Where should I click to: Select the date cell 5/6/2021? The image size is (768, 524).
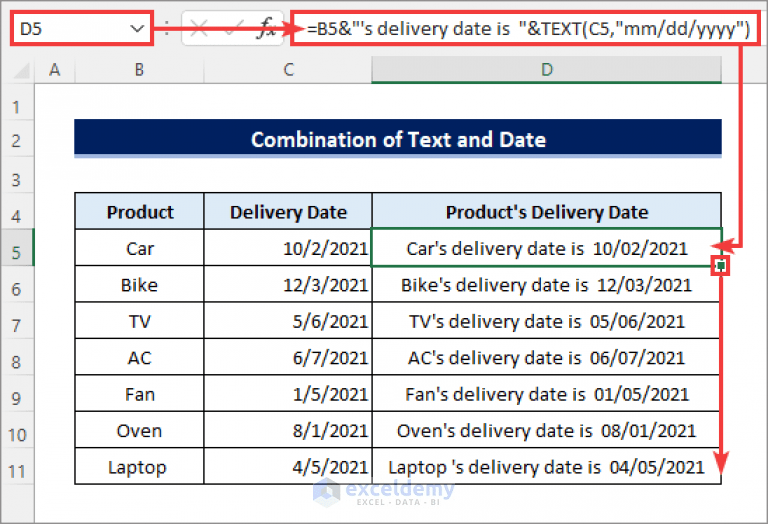pos(288,321)
